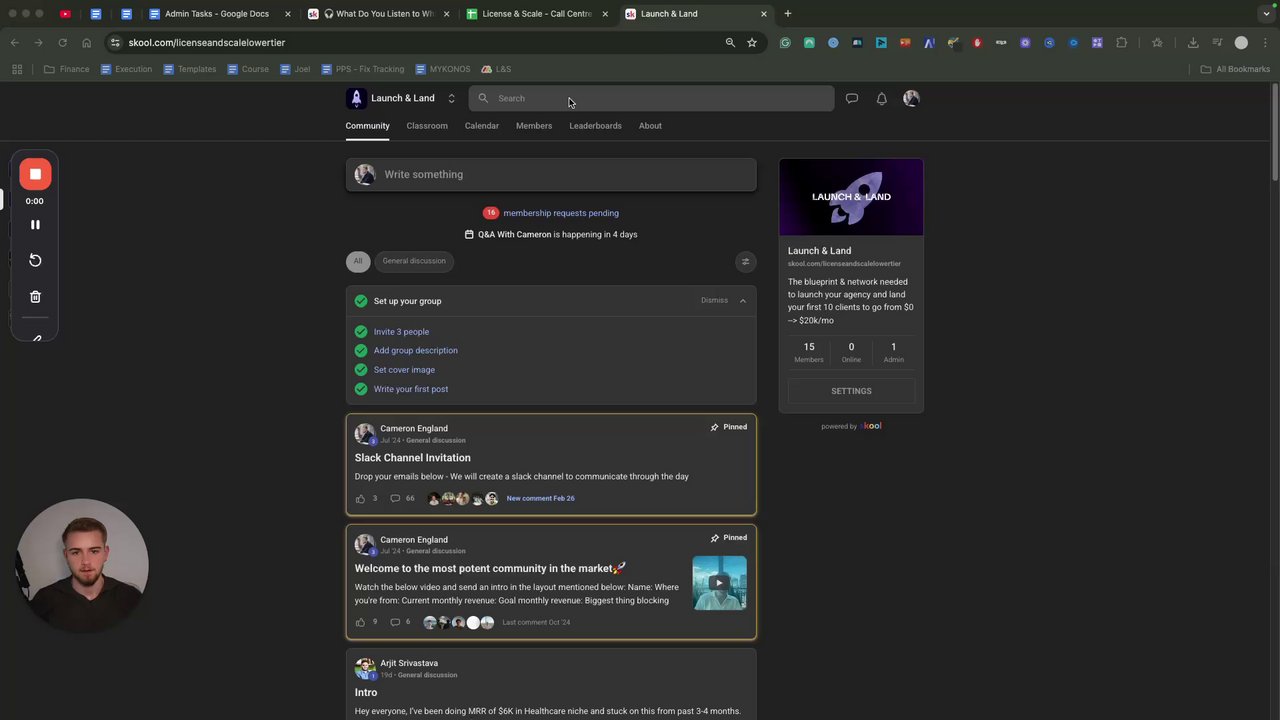Open the Classroom tab

point(427,126)
